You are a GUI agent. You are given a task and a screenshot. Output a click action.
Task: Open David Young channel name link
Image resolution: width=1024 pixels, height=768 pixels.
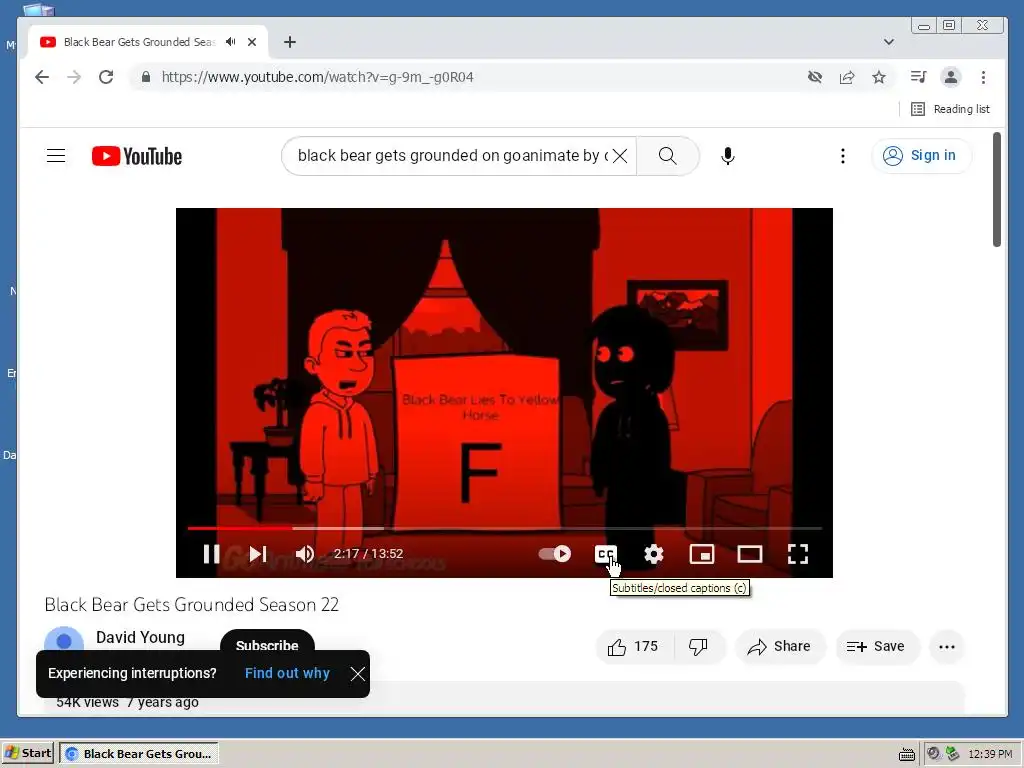tap(140, 637)
